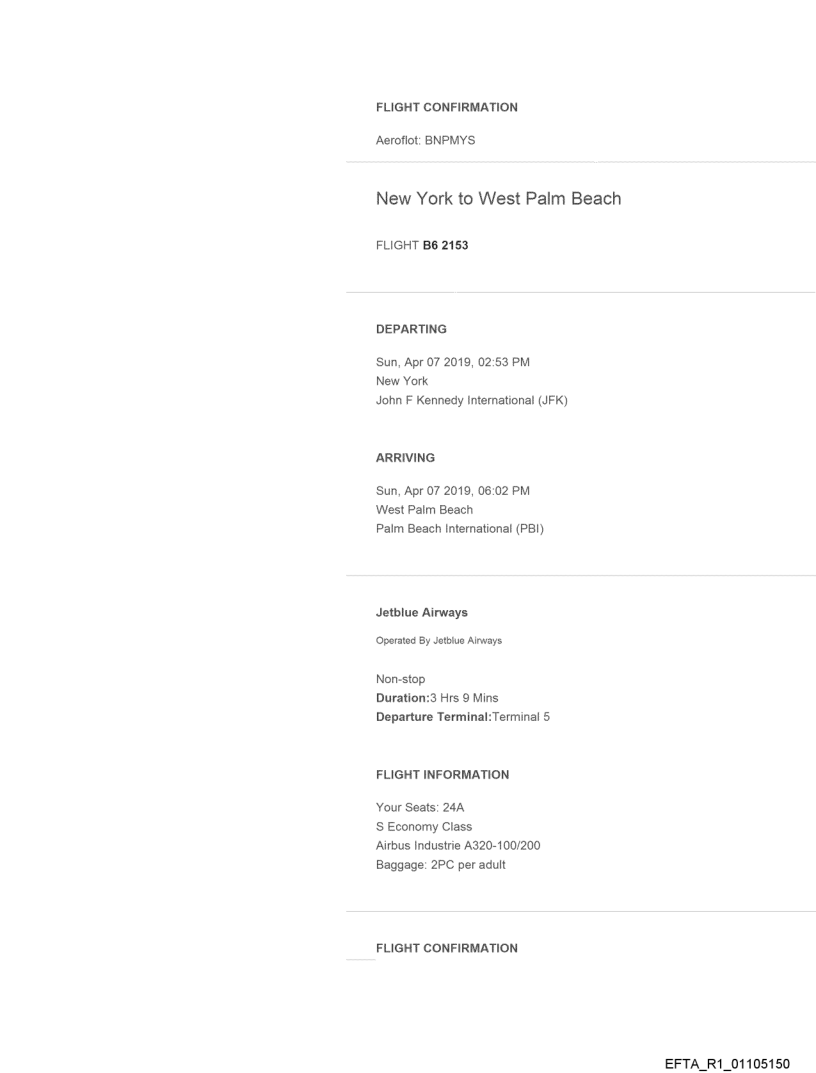The image size is (816, 1073).
Task: Click the ARRIVING section heading
Action: tap(407, 457)
